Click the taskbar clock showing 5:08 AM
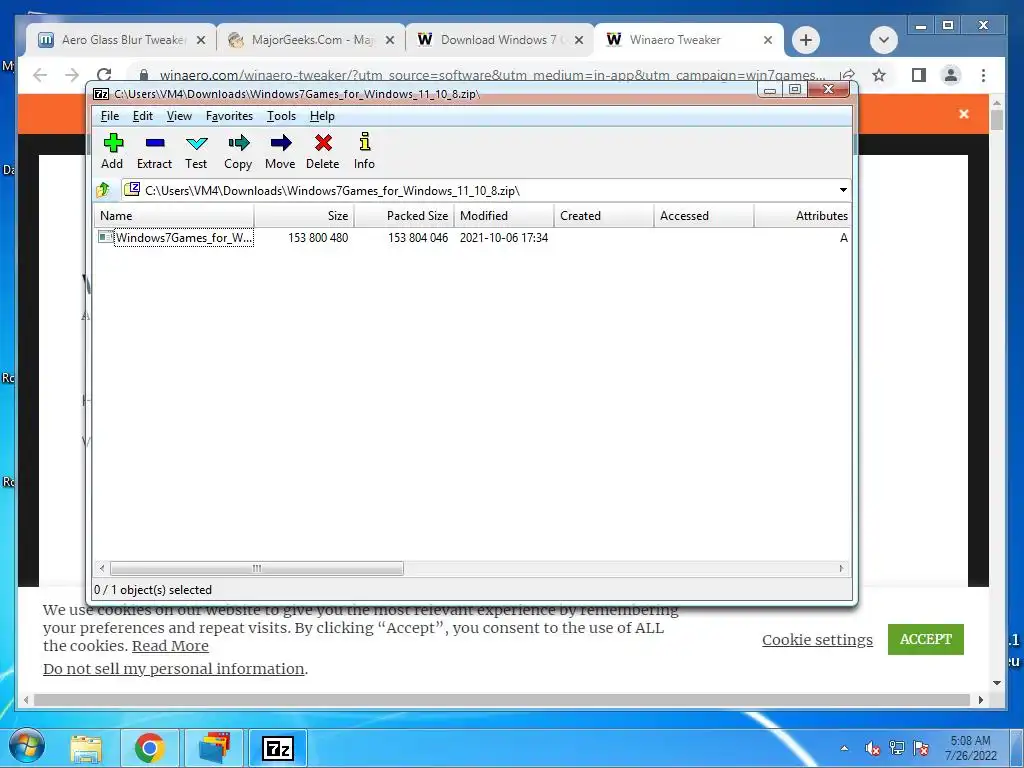This screenshot has height=768, width=1024. [x=970, y=748]
